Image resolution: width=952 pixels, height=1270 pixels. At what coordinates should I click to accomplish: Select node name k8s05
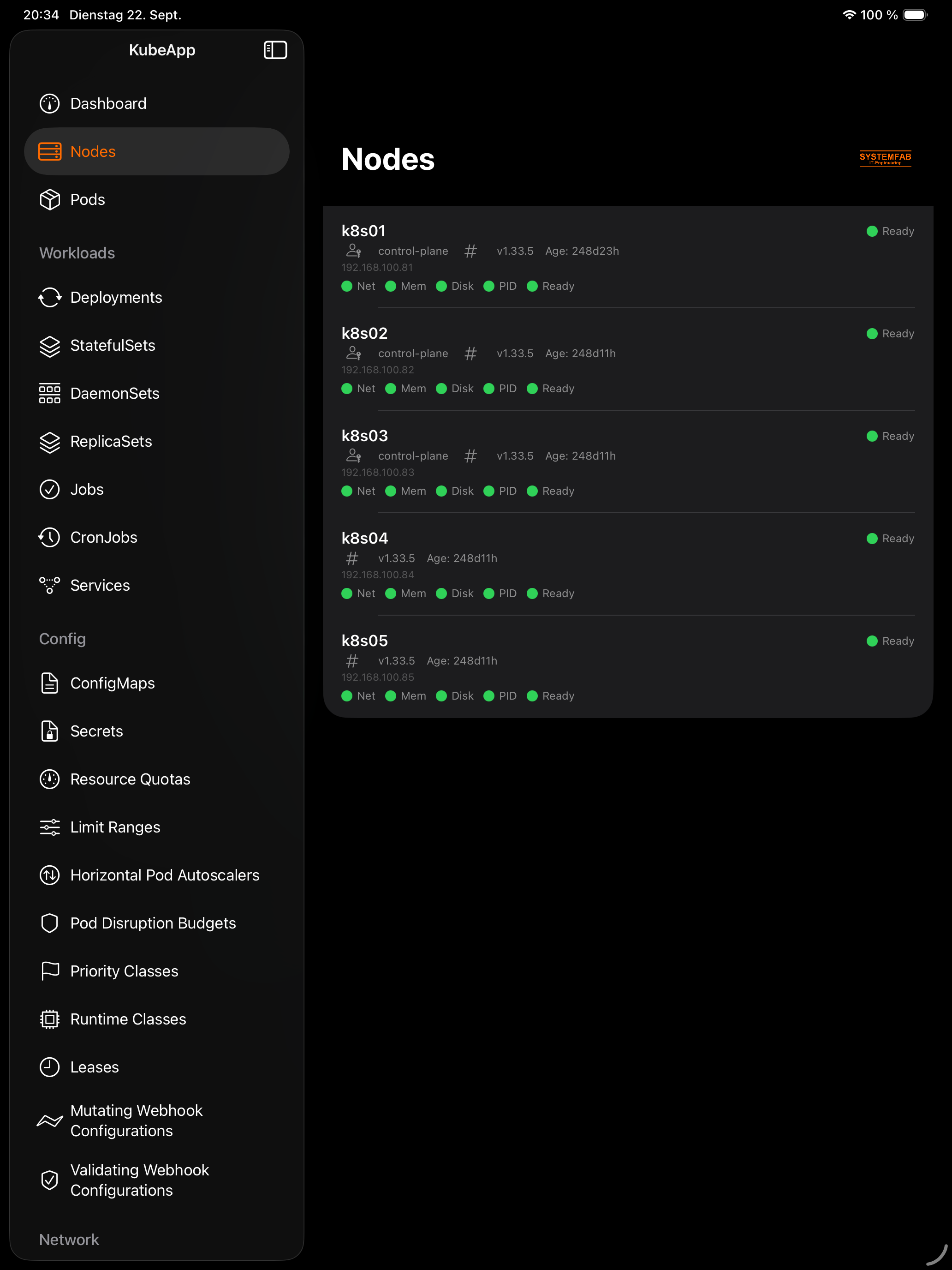pyautogui.click(x=365, y=641)
